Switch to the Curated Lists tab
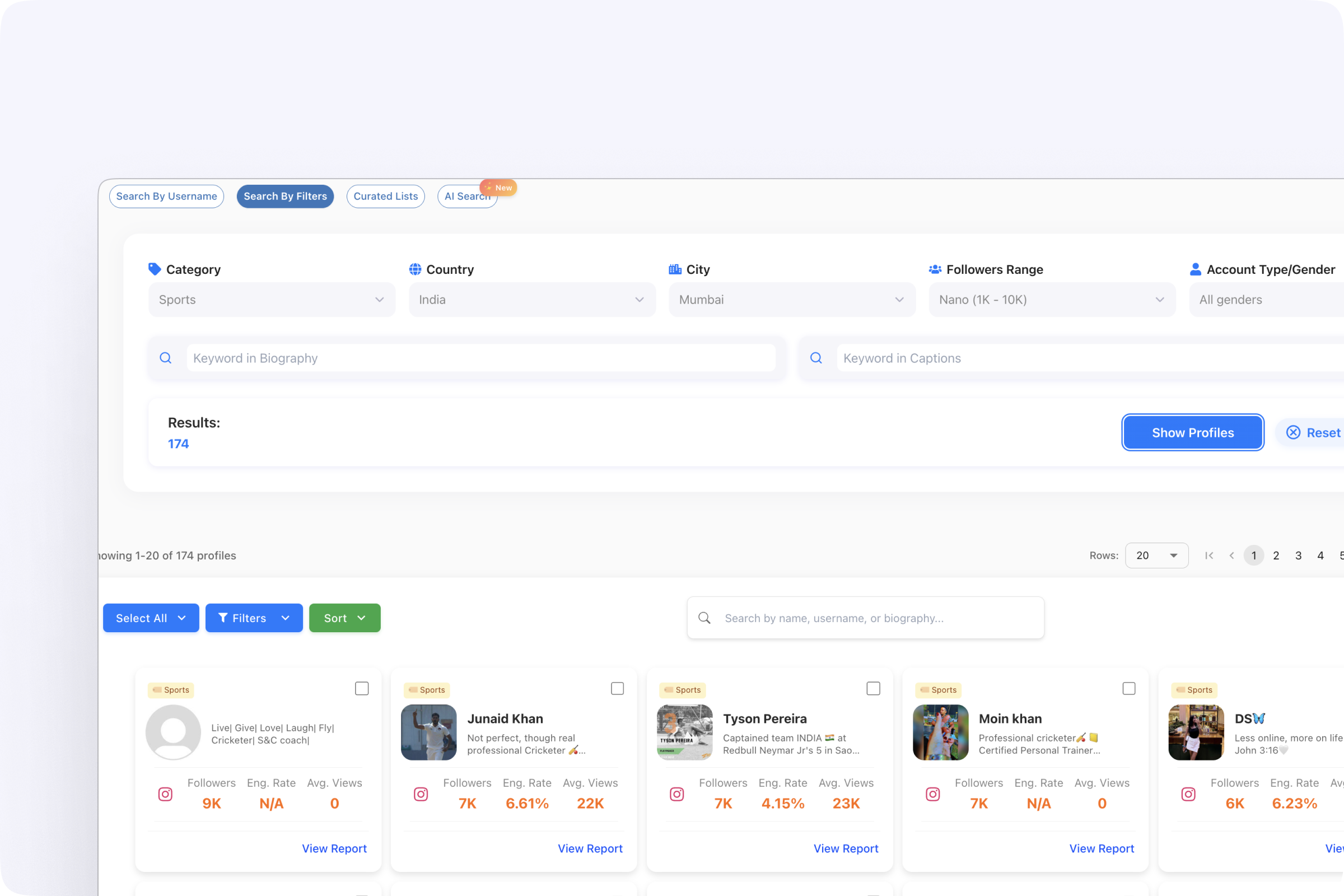The width and height of the screenshot is (1344, 896). (386, 196)
